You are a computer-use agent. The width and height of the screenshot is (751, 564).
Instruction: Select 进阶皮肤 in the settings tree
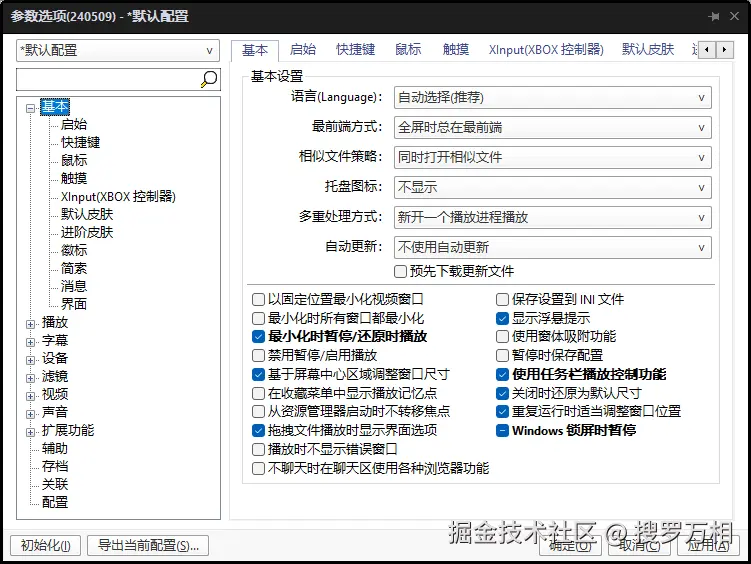(87, 233)
